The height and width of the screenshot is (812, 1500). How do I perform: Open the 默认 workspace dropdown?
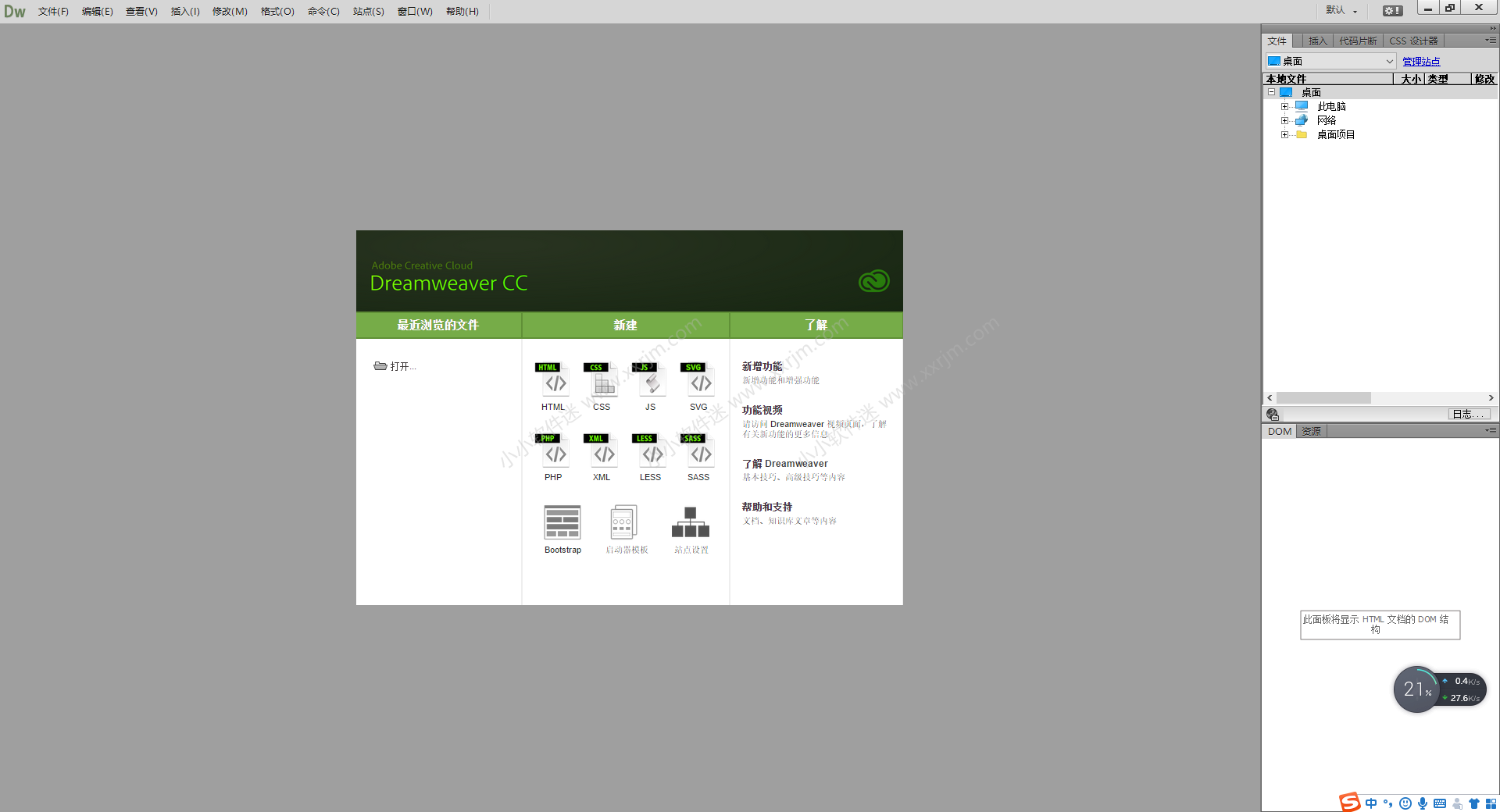click(x=1341, y=10)
